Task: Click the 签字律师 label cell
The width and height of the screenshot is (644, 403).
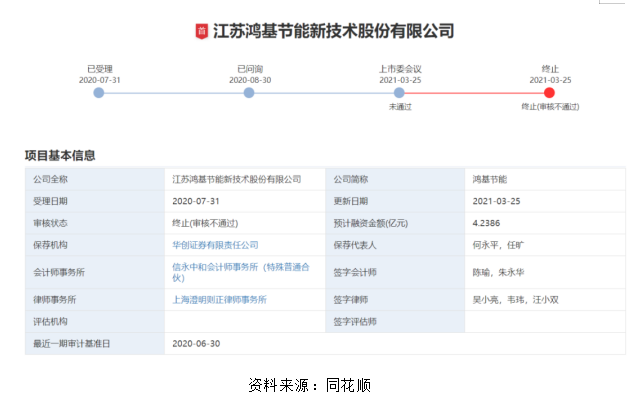Action: point(395,300)
